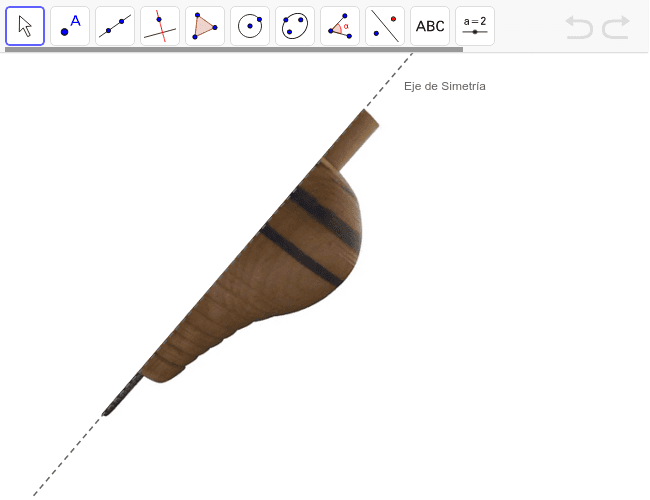Click the Undo arrow
Screen dimensions: 650x500
(579, 27)
